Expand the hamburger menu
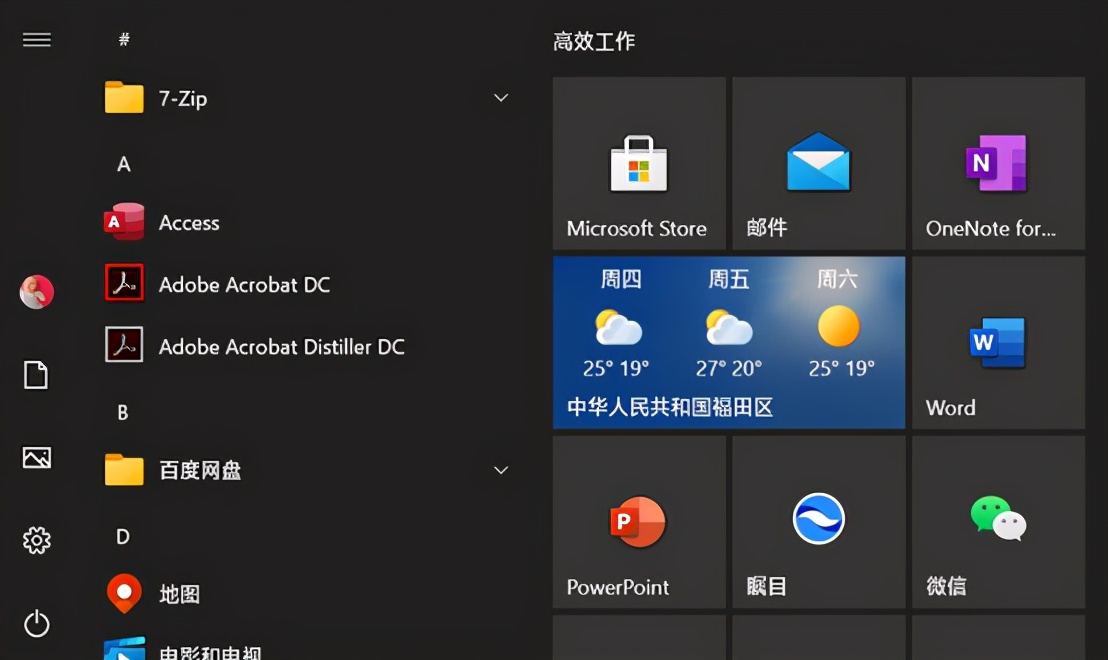 click(37, 40)
